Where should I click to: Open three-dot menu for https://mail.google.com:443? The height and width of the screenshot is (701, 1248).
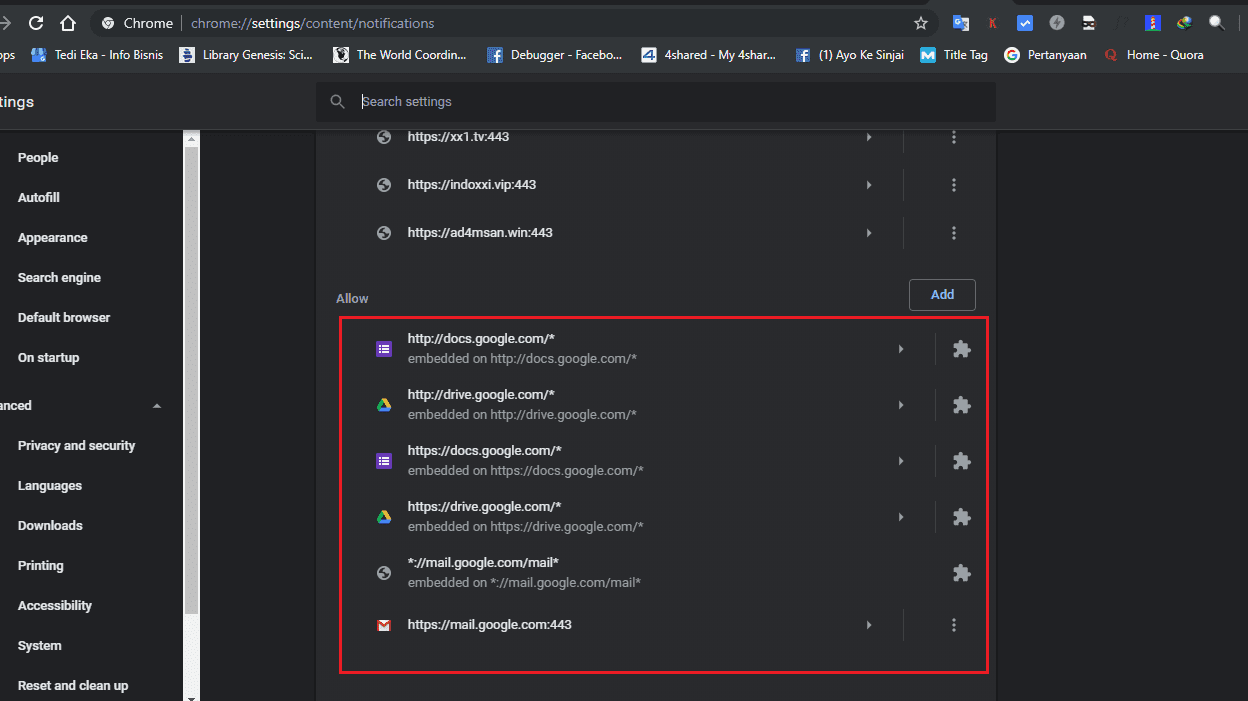click(x=953, y=625)
